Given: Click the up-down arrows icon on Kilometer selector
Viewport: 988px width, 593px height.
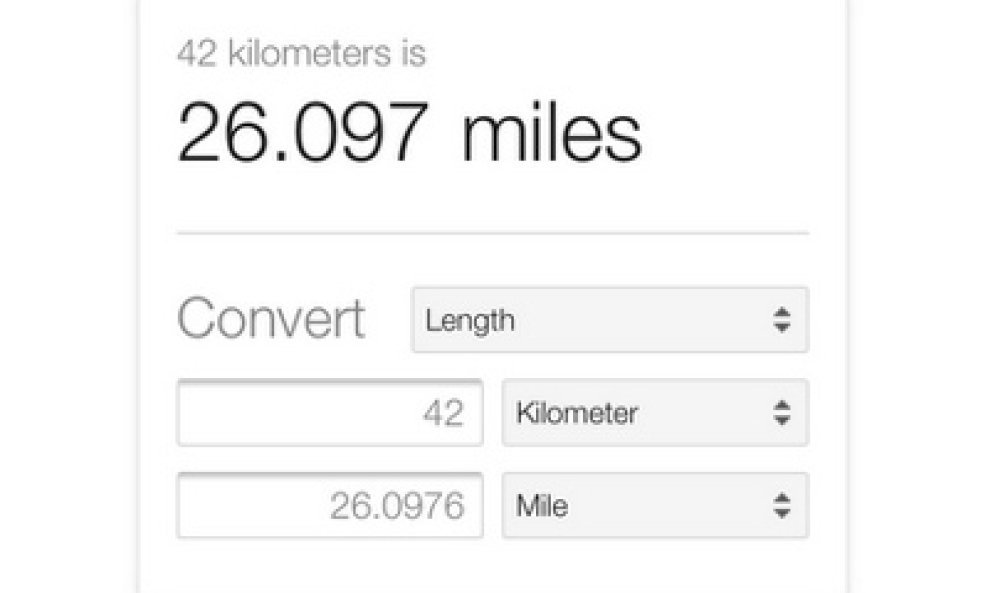Looking at the screenshot, I should (x=782, y=413).
